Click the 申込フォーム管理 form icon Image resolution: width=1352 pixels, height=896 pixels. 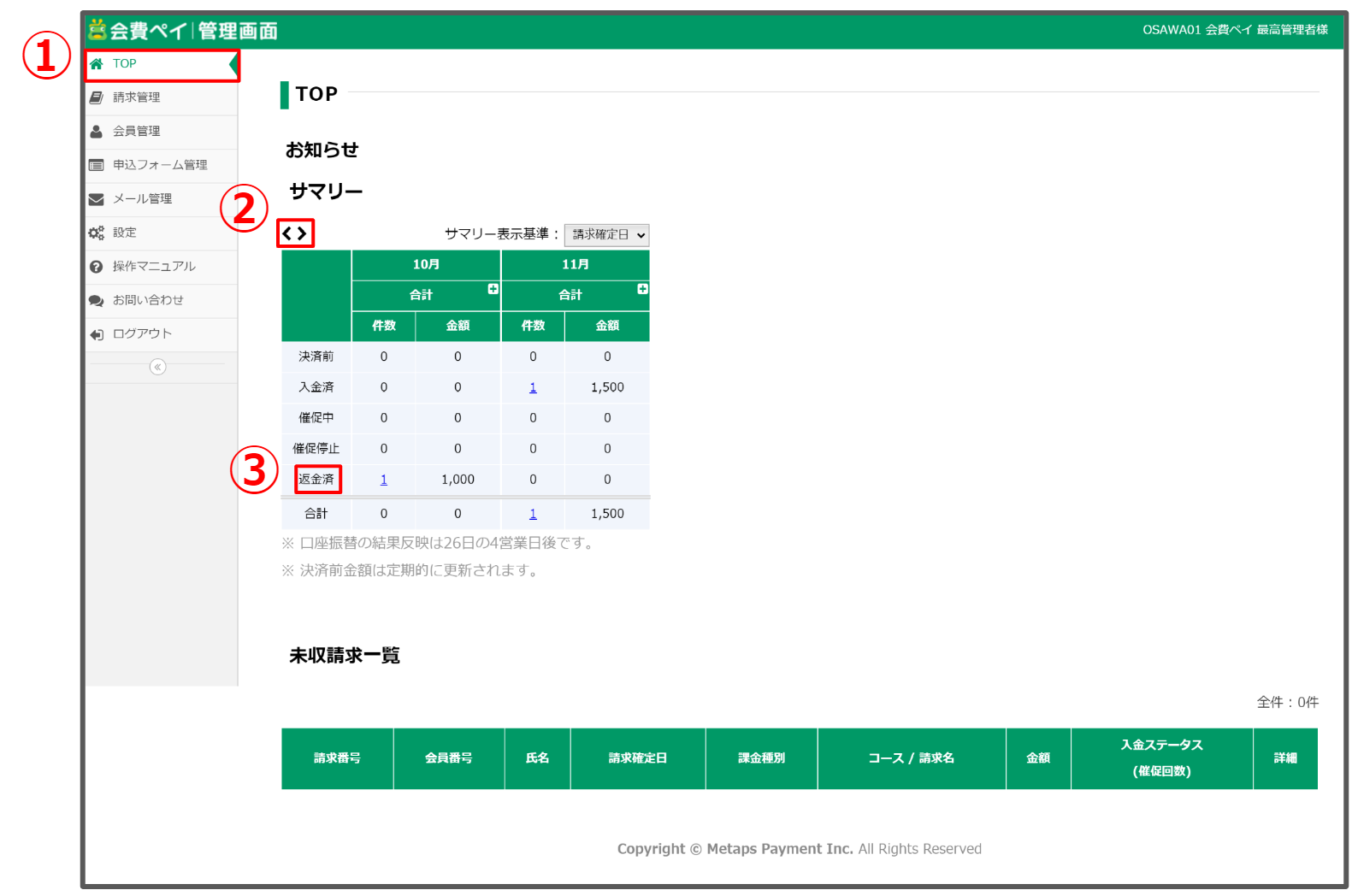tap(97, 165)
